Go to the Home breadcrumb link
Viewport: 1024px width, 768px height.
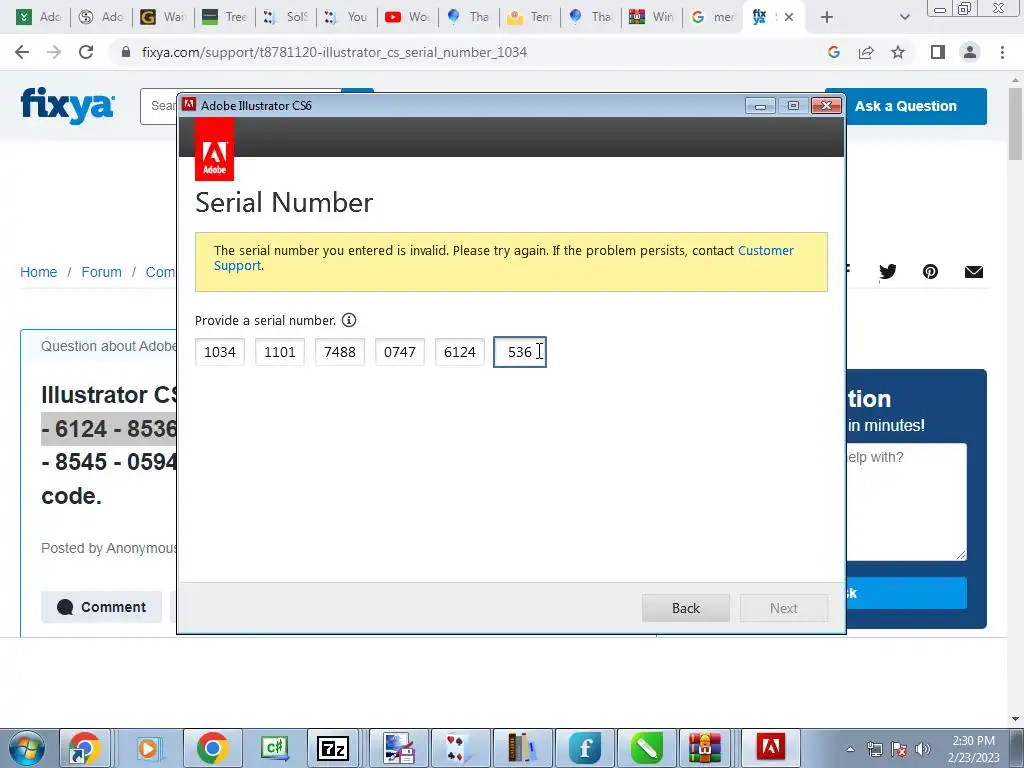[x=39, y=272]
